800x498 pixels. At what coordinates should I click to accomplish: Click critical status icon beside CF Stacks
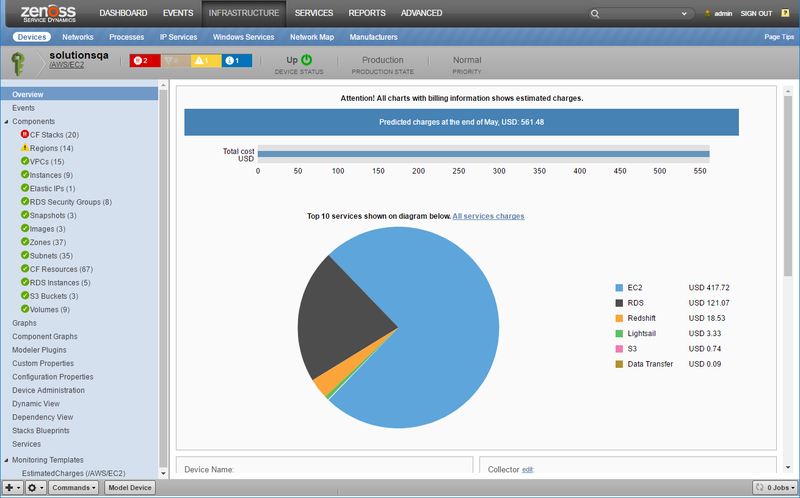pos(24,134)
